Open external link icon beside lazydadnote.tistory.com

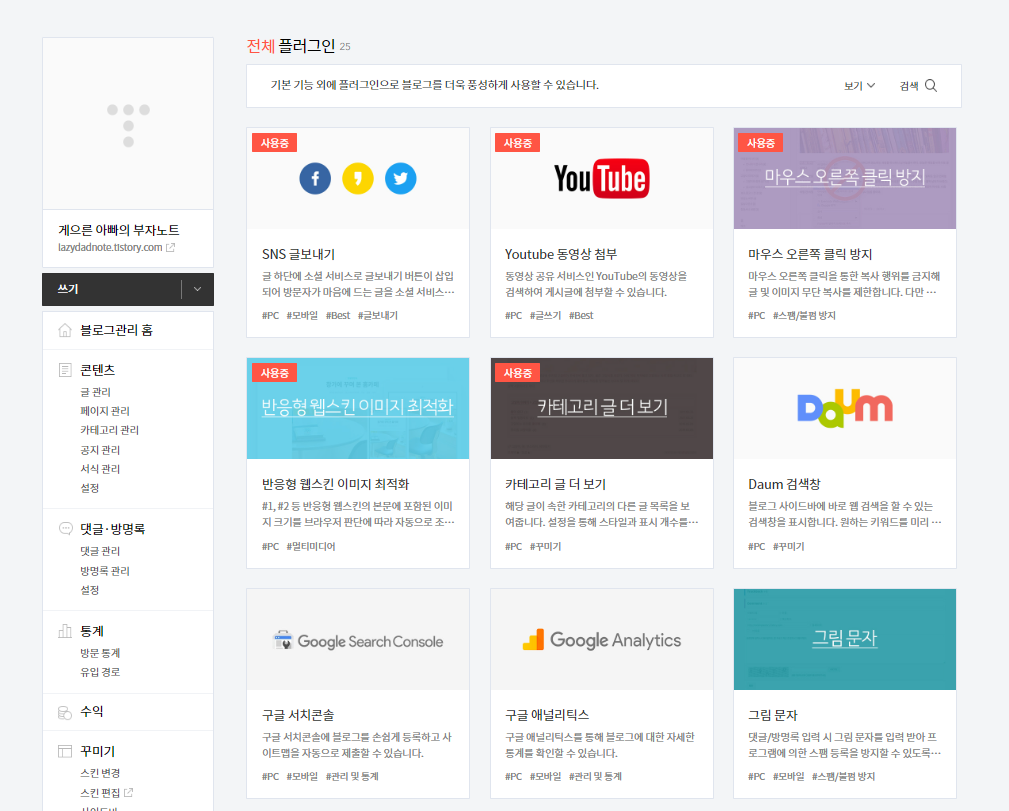pyautogui.click(x=171, y=247)
